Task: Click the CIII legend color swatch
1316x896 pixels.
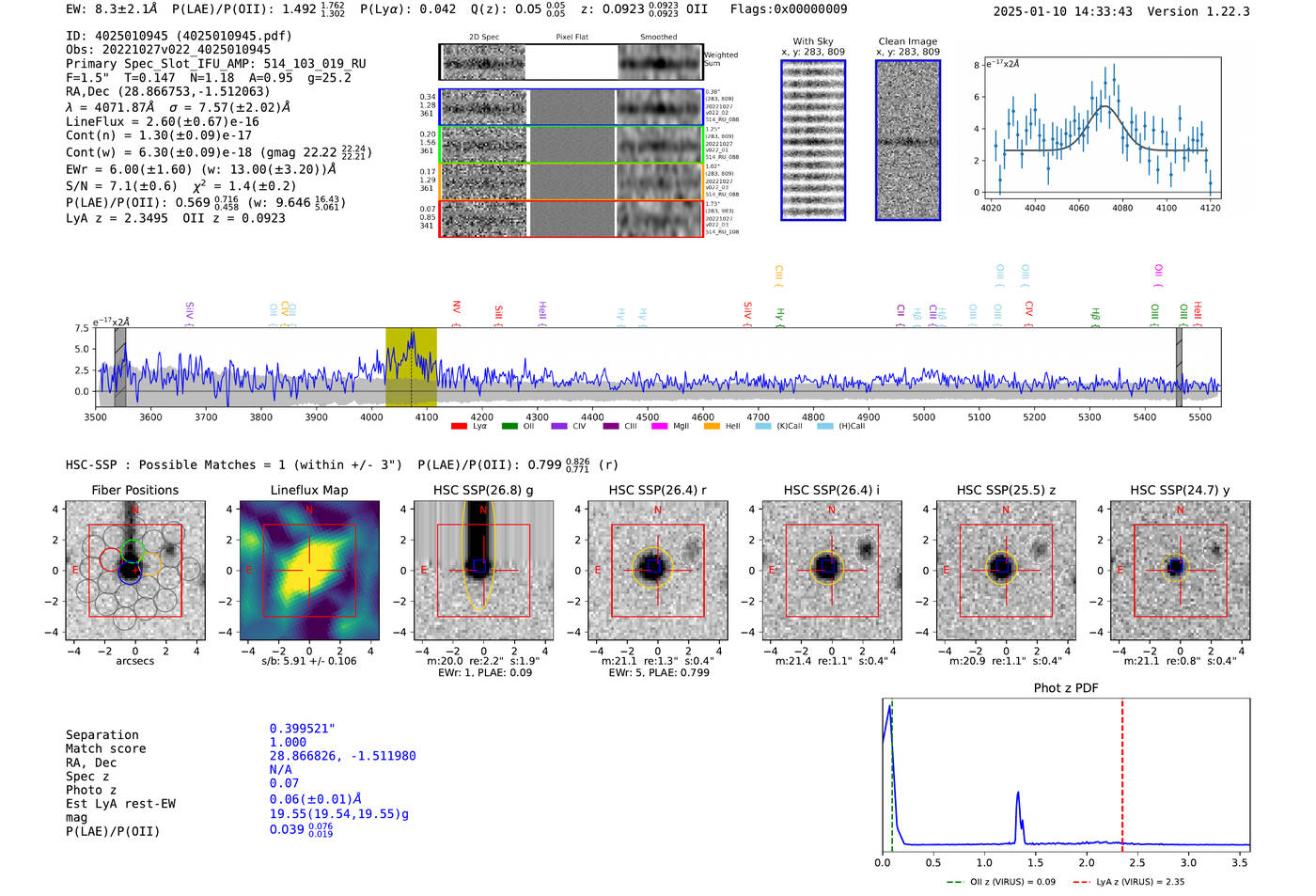Action: (611, 427)
